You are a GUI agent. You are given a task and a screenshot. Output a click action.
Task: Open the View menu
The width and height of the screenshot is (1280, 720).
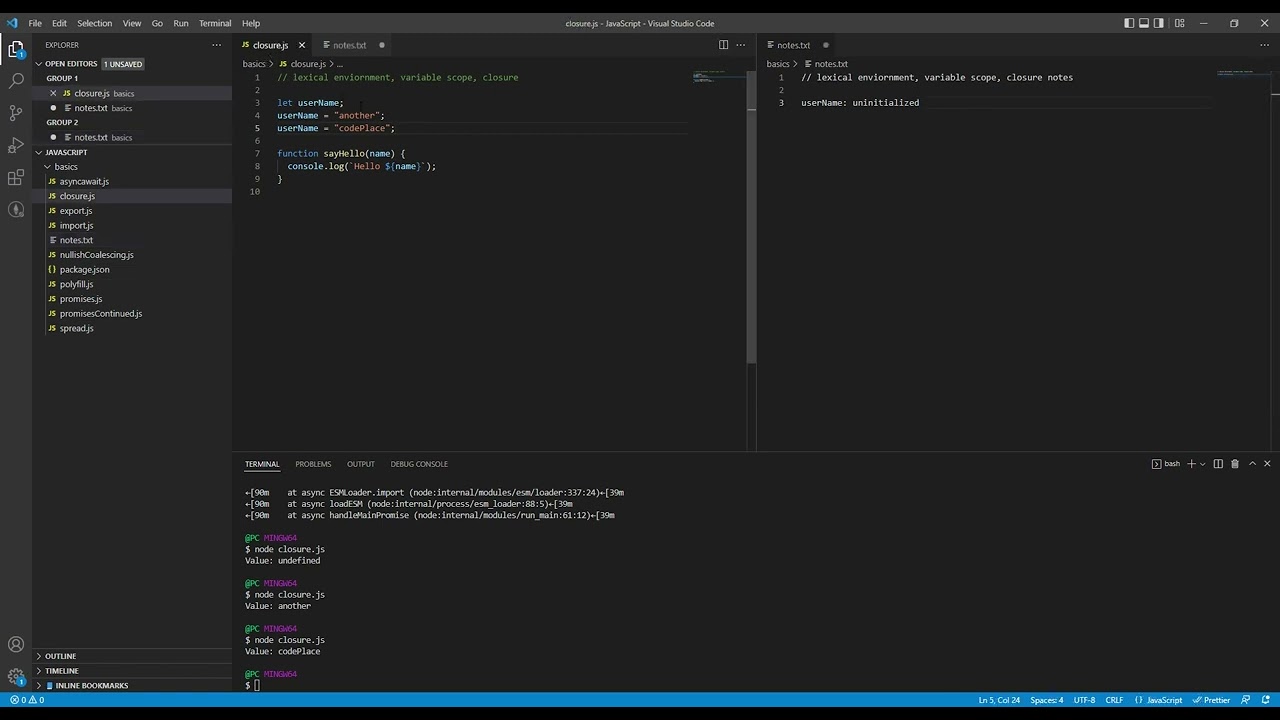tap(132, 23)
